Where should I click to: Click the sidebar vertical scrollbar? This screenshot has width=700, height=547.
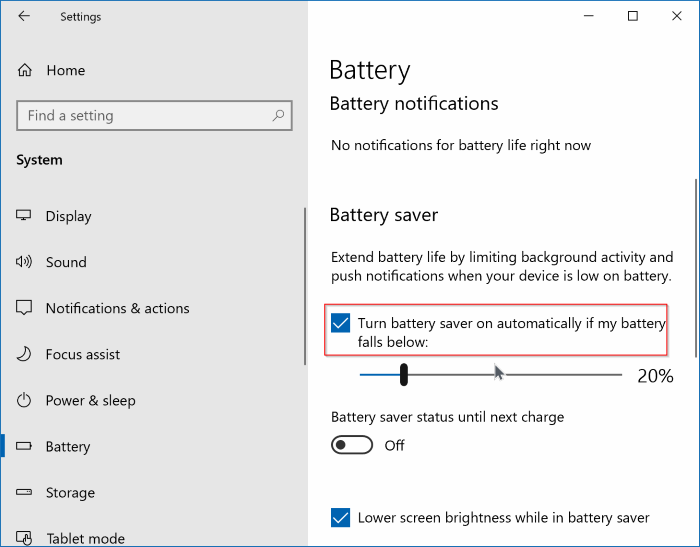coord(305,286)
